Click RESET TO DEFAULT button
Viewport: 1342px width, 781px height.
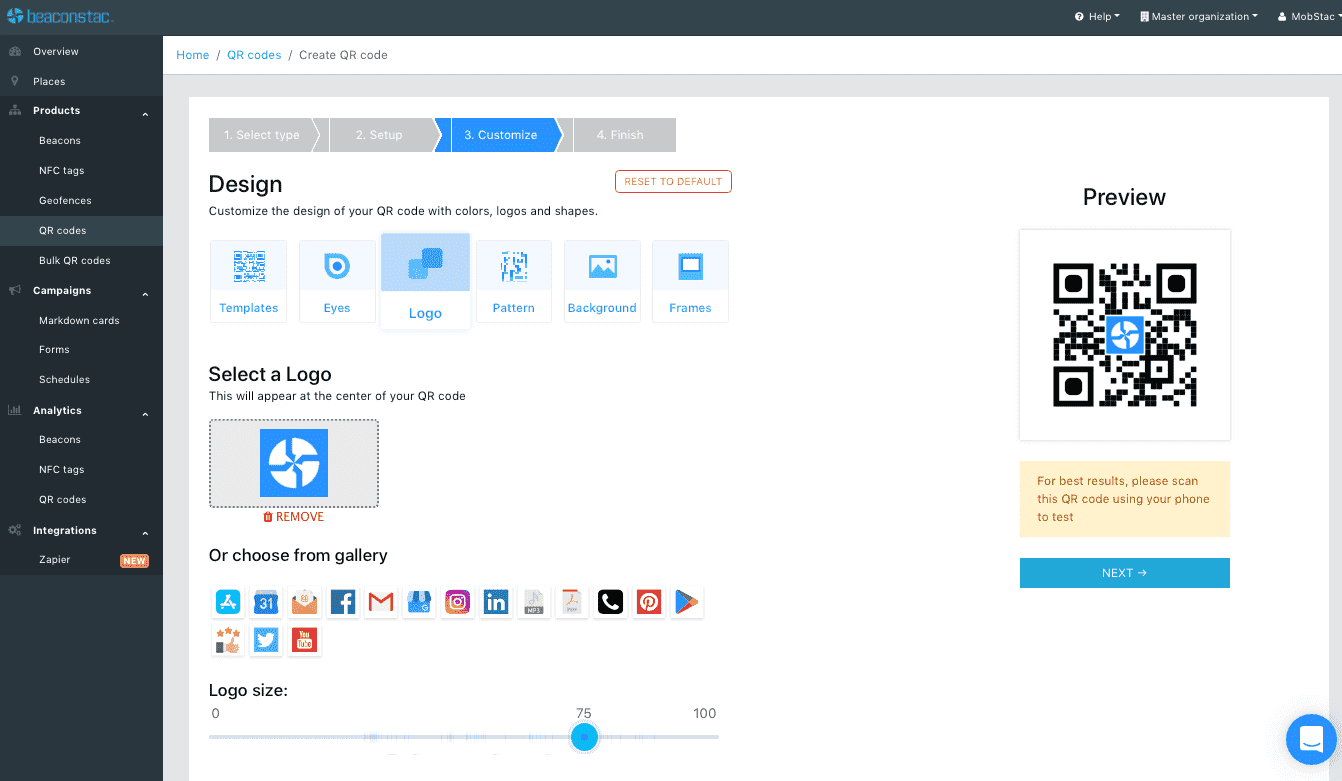click(x=673, y=182)
